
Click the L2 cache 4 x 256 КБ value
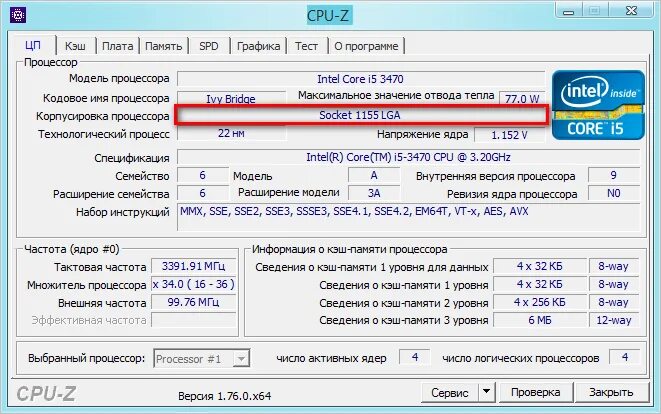(x=540, y=302)
